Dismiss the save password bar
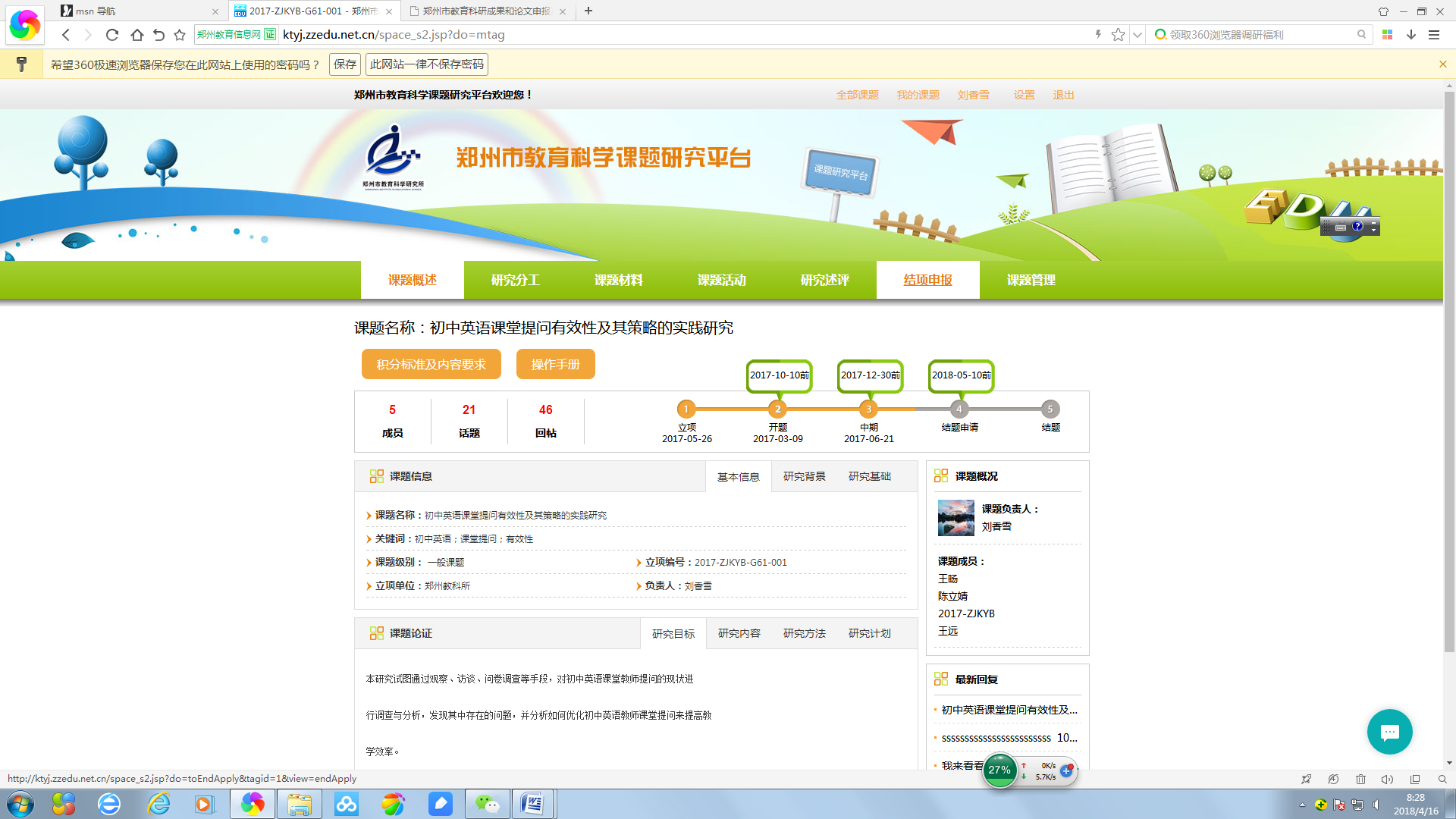 tap(1442, 64)
